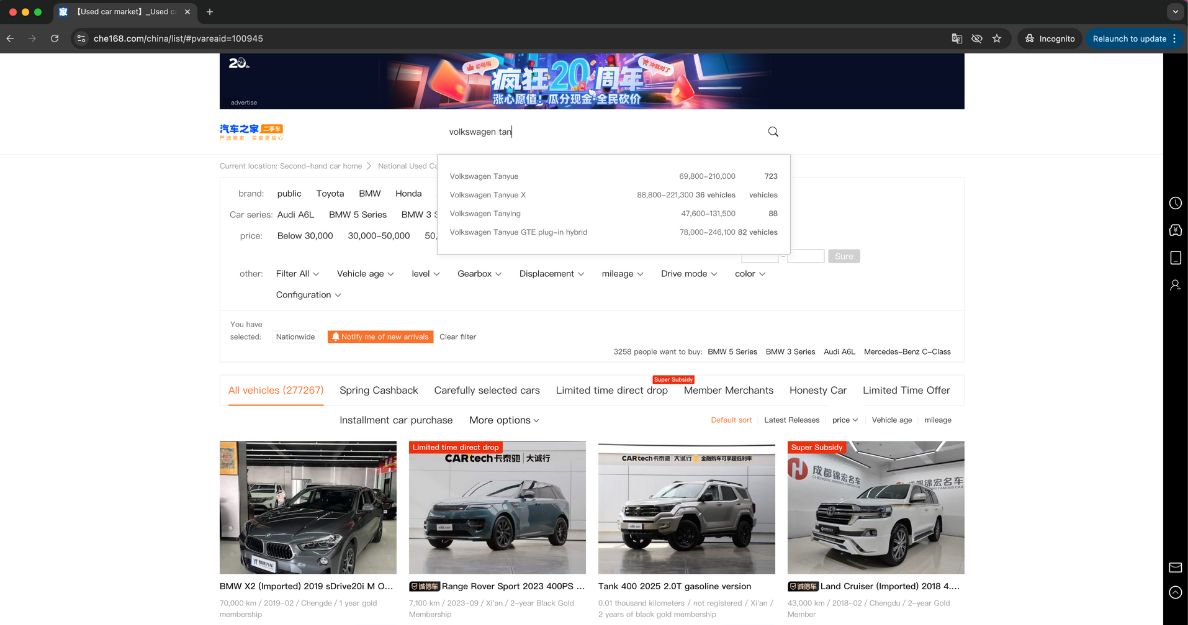This screenshot has width=1188, height=625.
Task: Click the 20th anniversary banner ad
Action: [x=592, y=81]
